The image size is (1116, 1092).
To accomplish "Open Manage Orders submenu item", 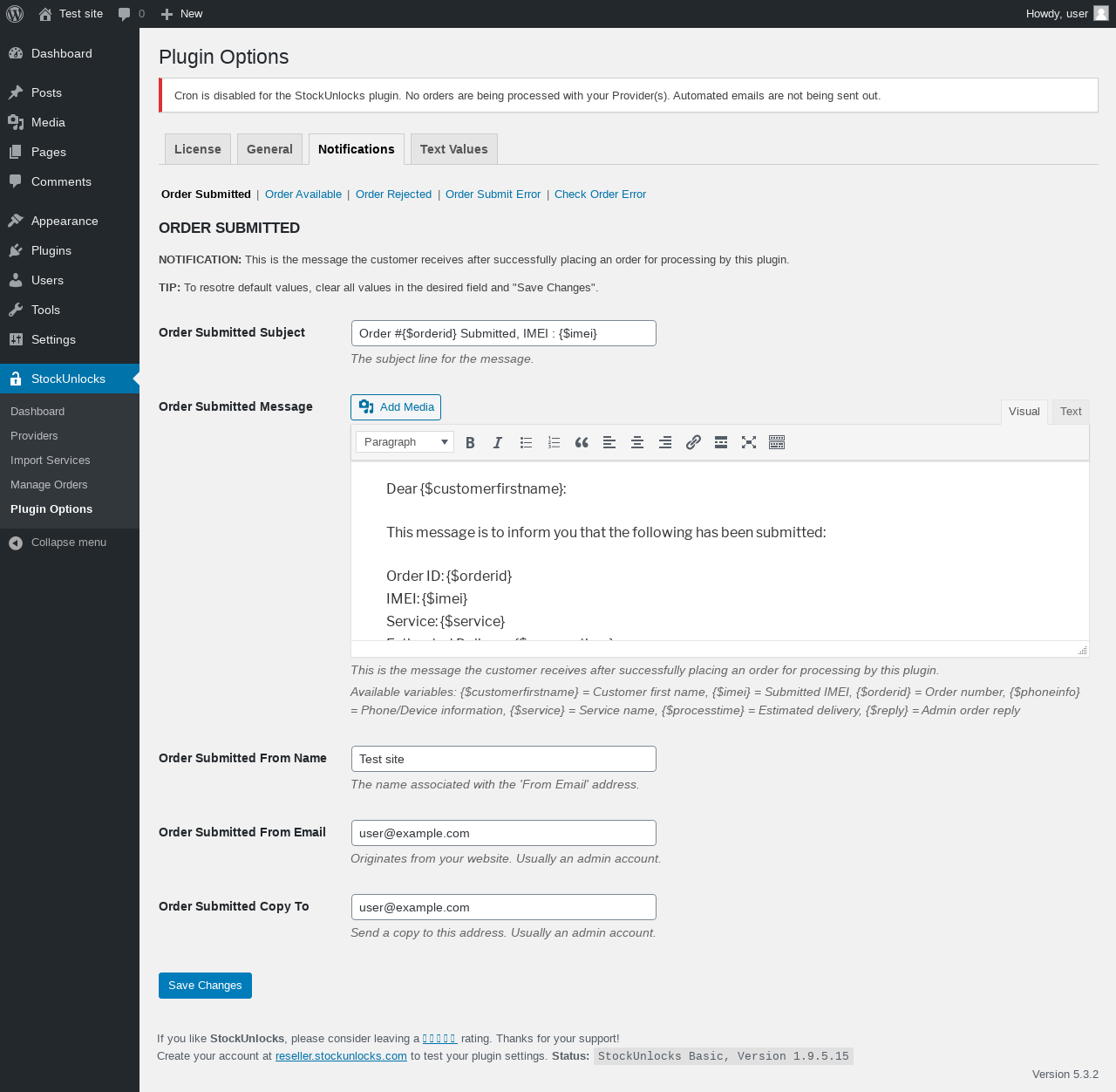I will click(x=49, y=485).
